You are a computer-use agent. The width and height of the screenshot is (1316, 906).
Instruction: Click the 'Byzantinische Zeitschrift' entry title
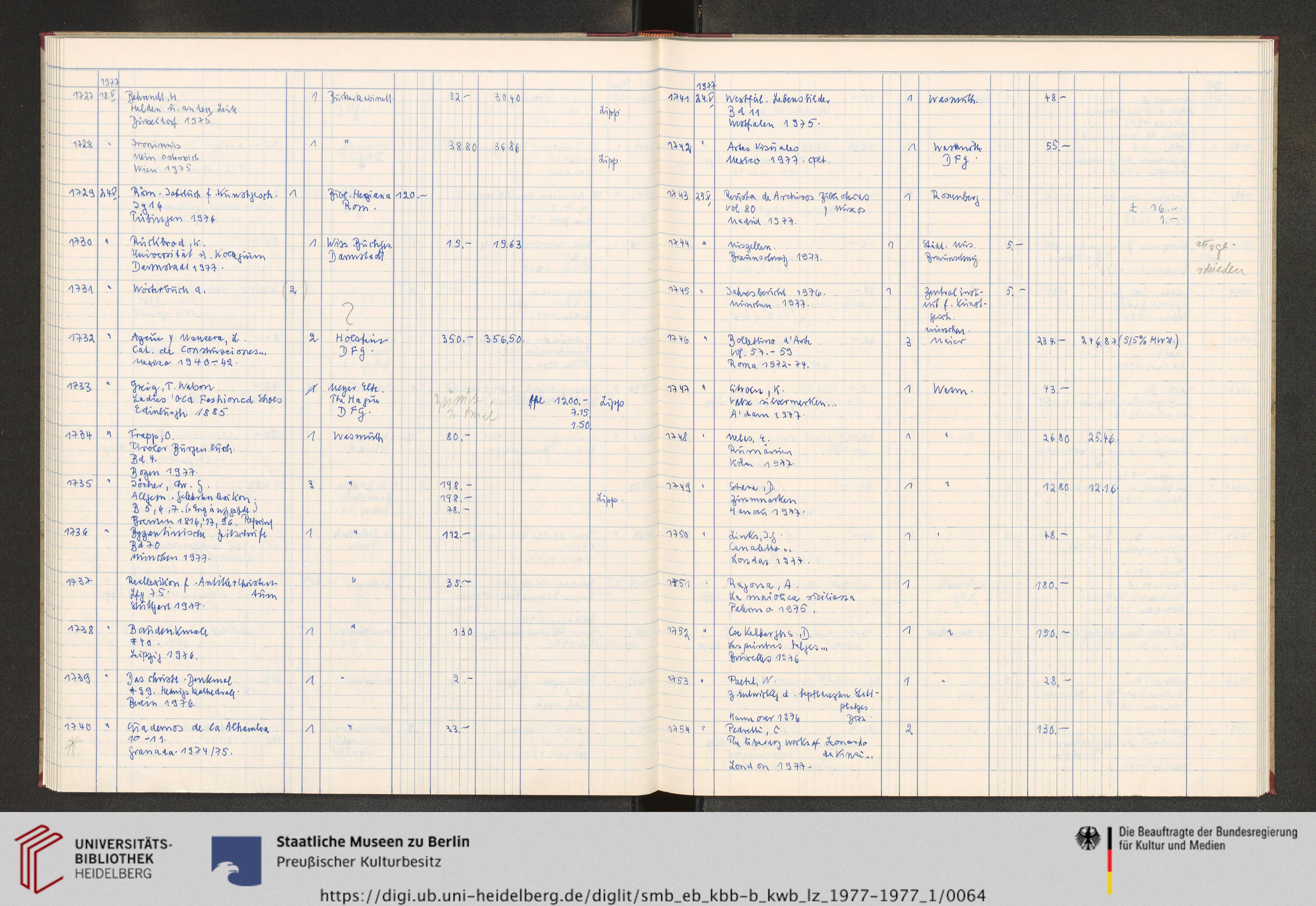click(198, 534)
